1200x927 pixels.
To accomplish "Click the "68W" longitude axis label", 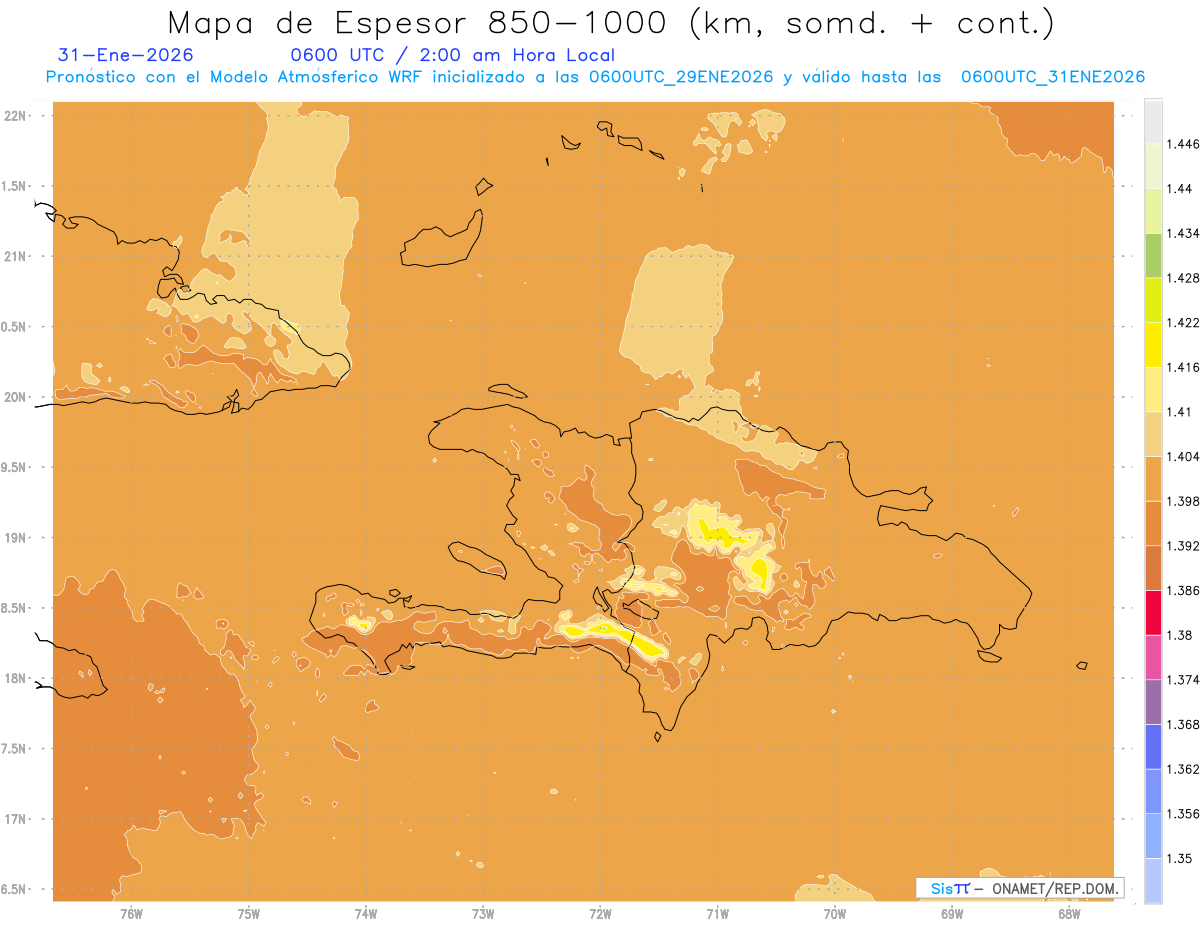I will pyautogui.click(x=1069, y=913).
